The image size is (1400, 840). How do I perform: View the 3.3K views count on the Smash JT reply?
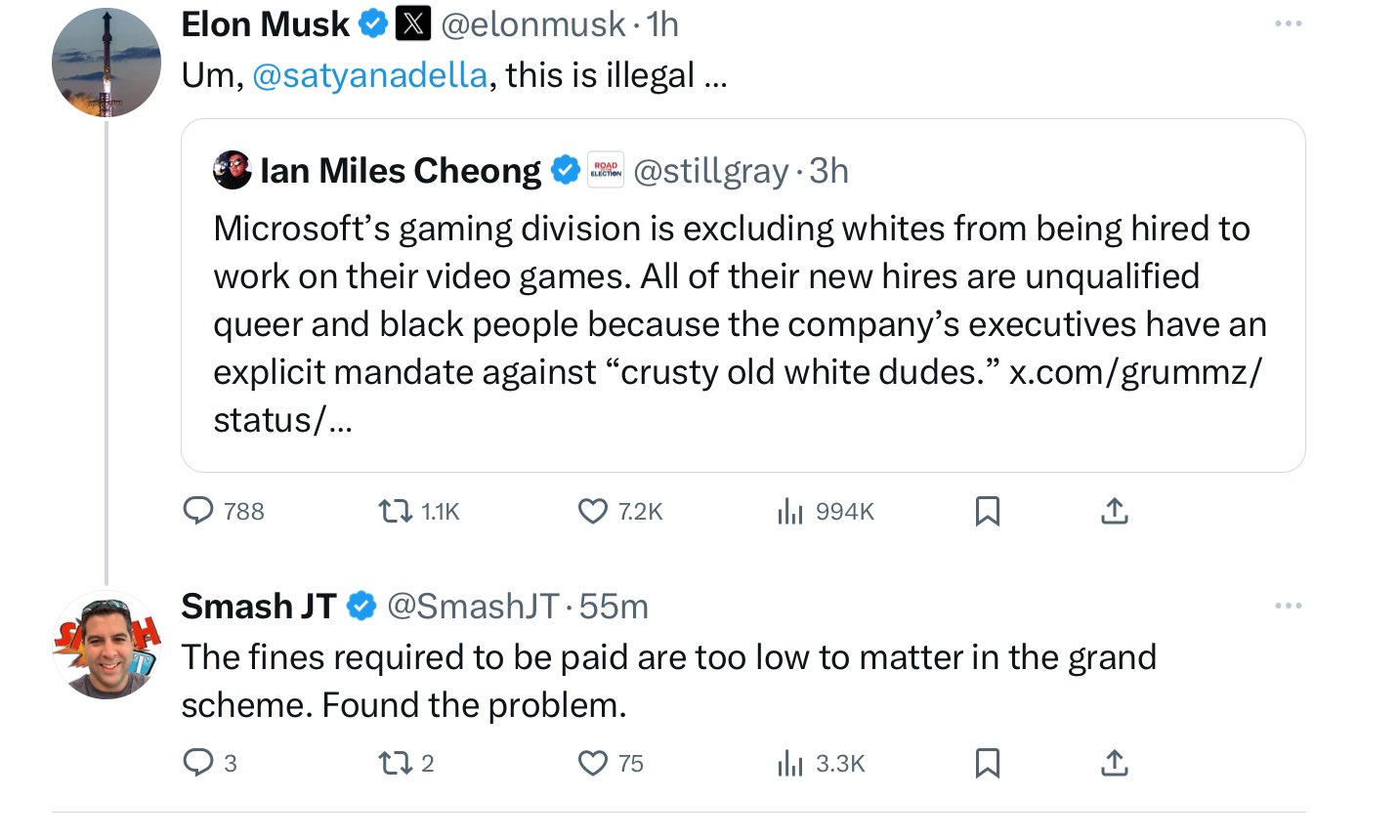tap(790, 763)
